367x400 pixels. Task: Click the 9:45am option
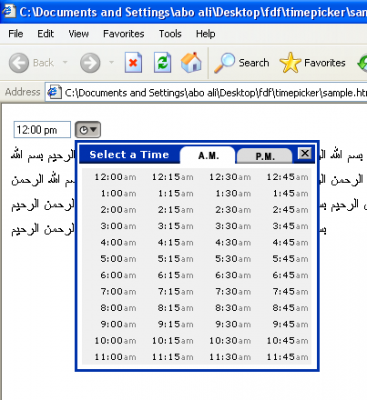pyautogui.click(x=290, y=324)
